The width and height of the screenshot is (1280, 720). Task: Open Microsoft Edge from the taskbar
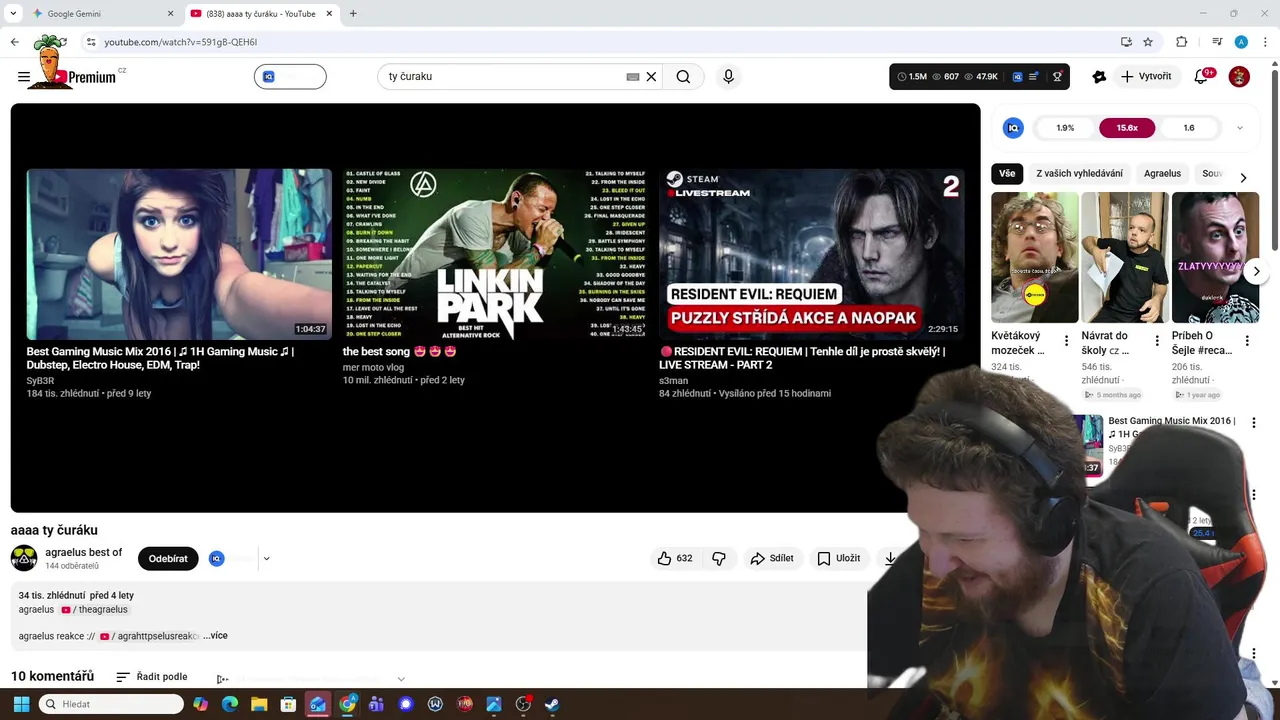coord(229,704)
